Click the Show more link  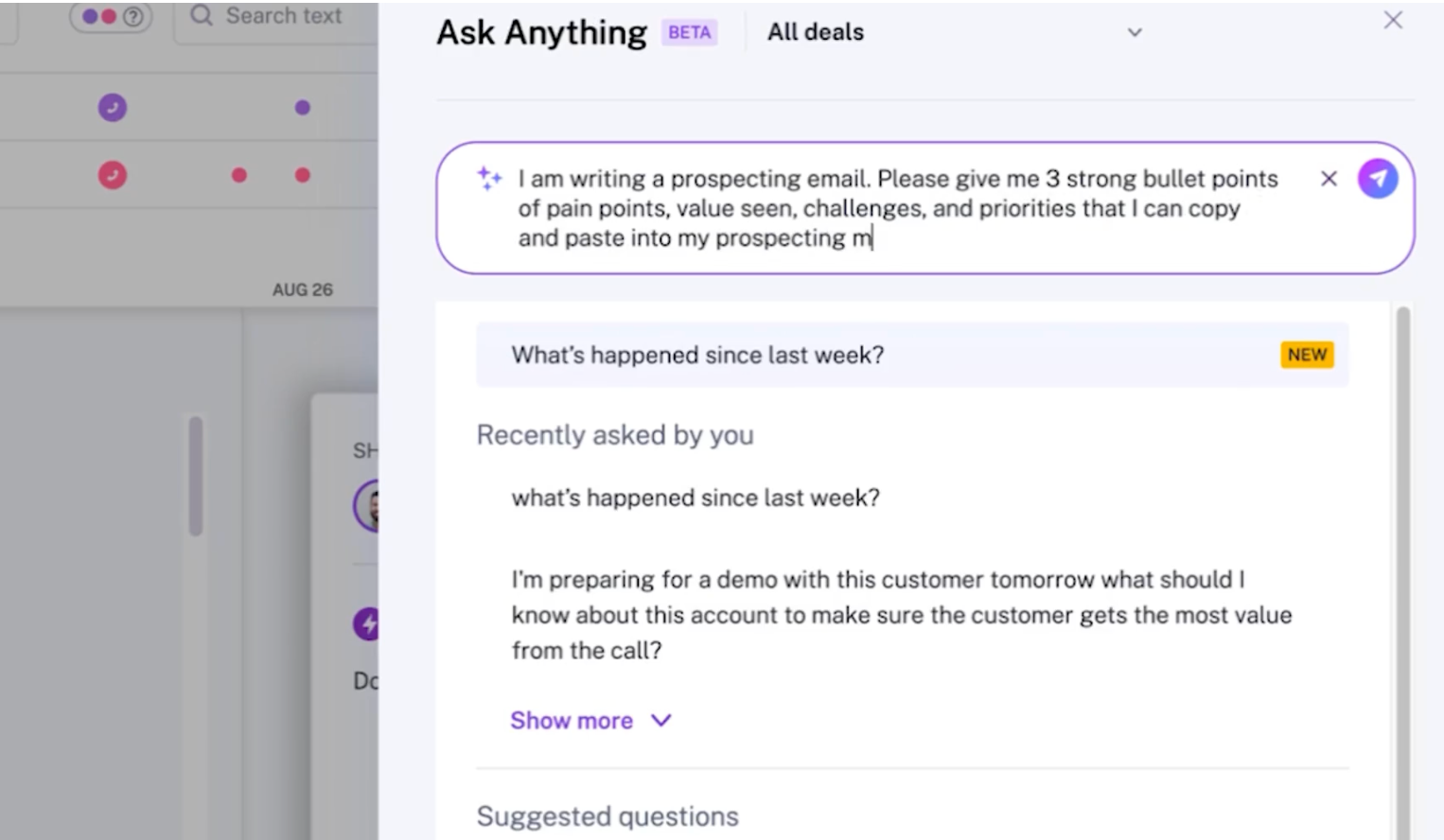coord(572,720)
